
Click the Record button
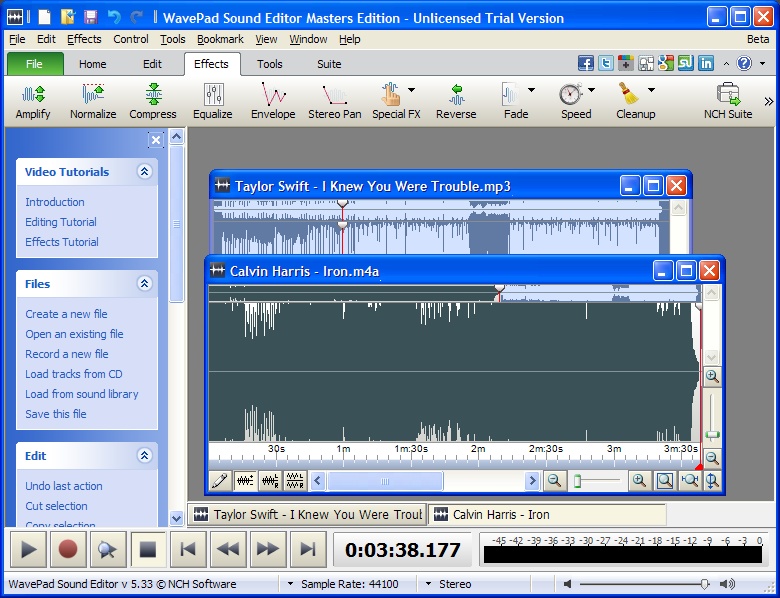pos(68,549)
